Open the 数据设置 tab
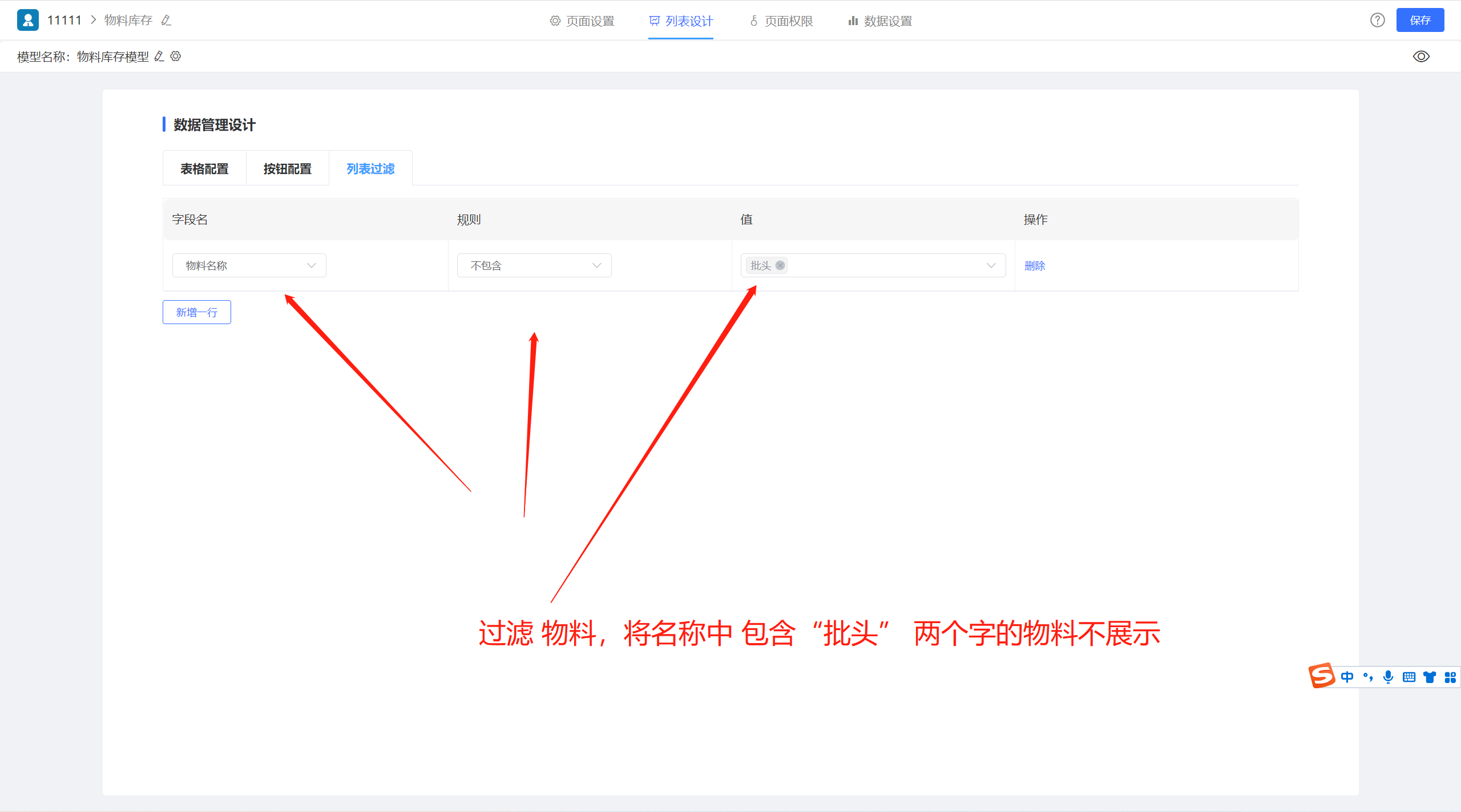The height and width of the screenshot is (812, 1461). click(x=880, y=21)
